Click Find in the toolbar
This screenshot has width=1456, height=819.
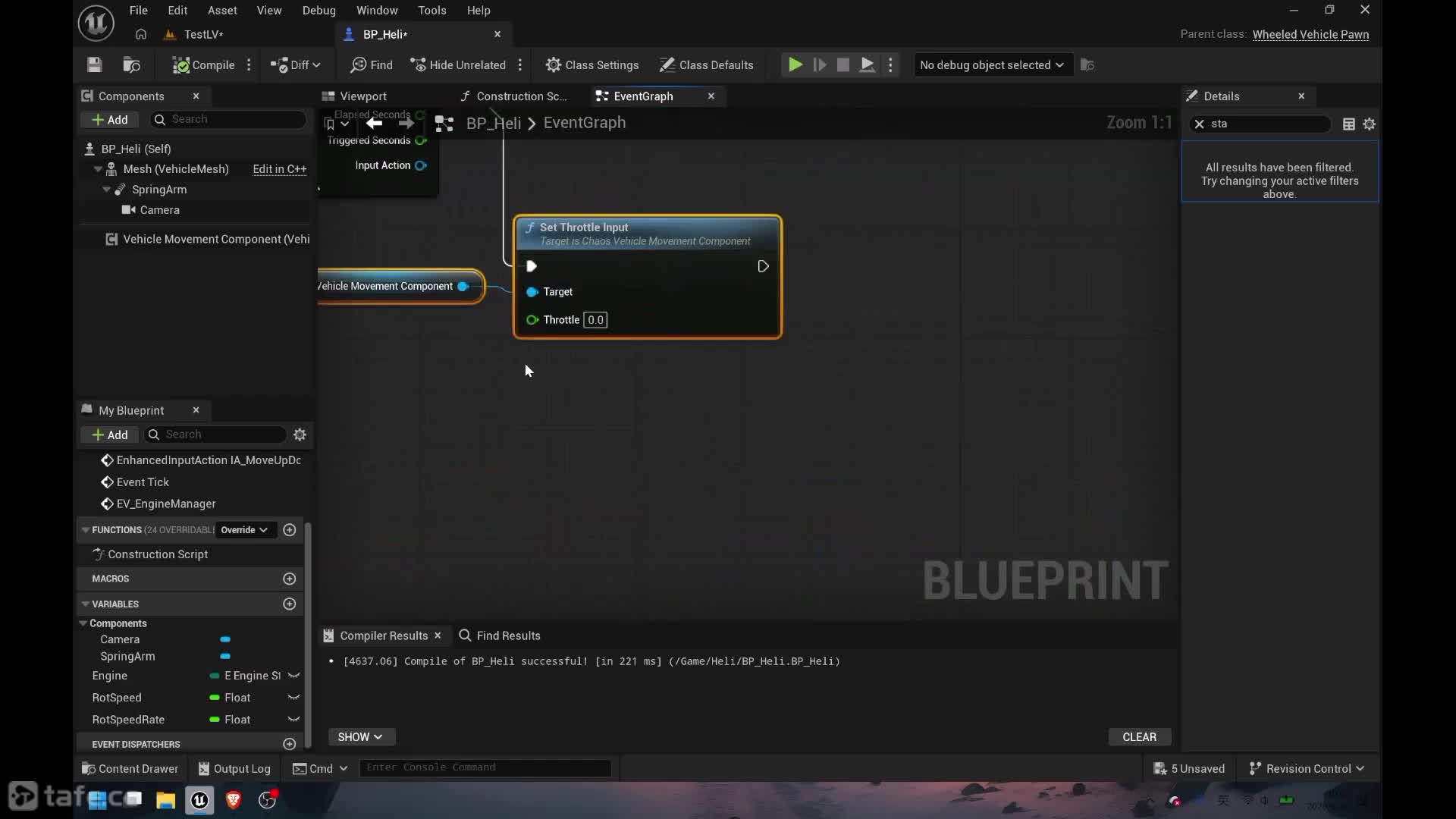[372, 65]
